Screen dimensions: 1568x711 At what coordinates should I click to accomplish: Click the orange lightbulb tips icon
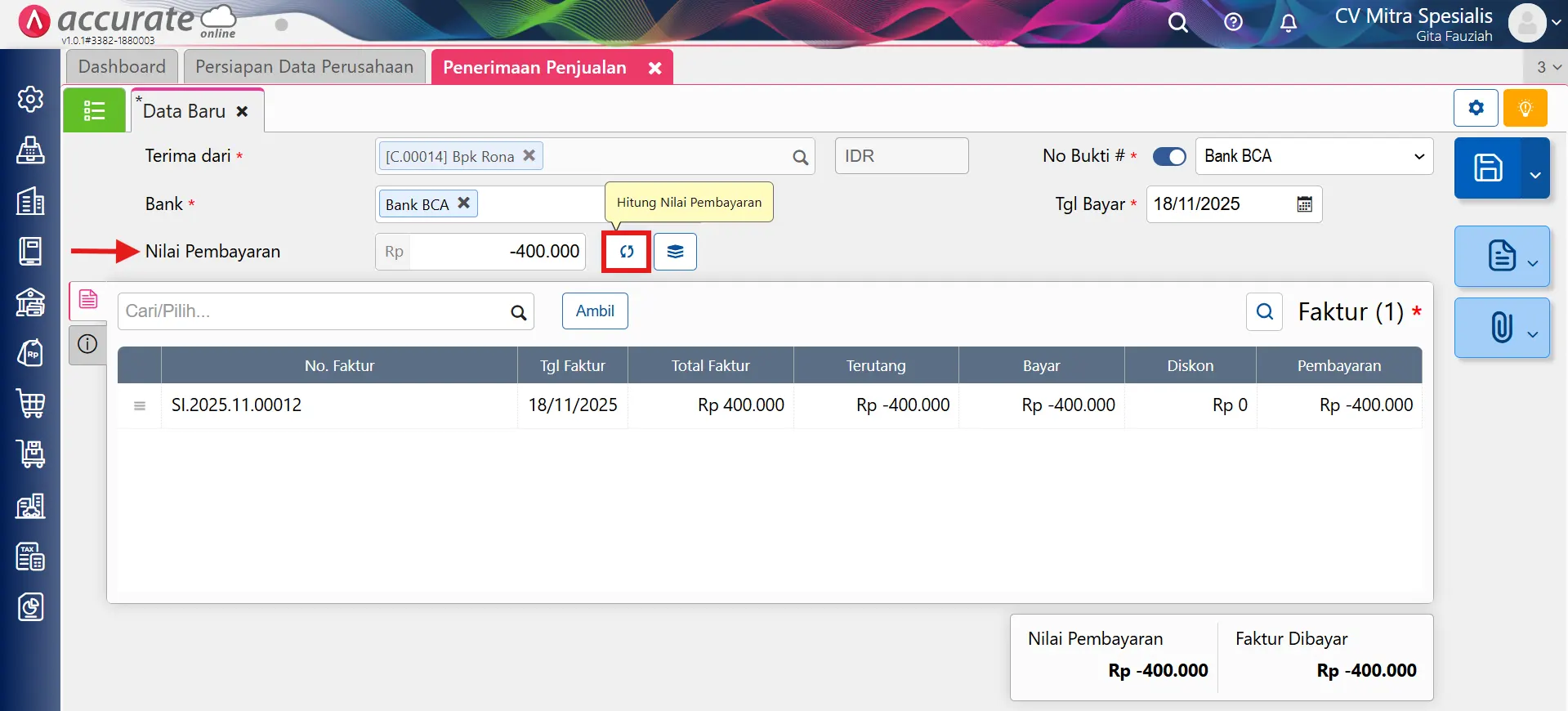1525,108
